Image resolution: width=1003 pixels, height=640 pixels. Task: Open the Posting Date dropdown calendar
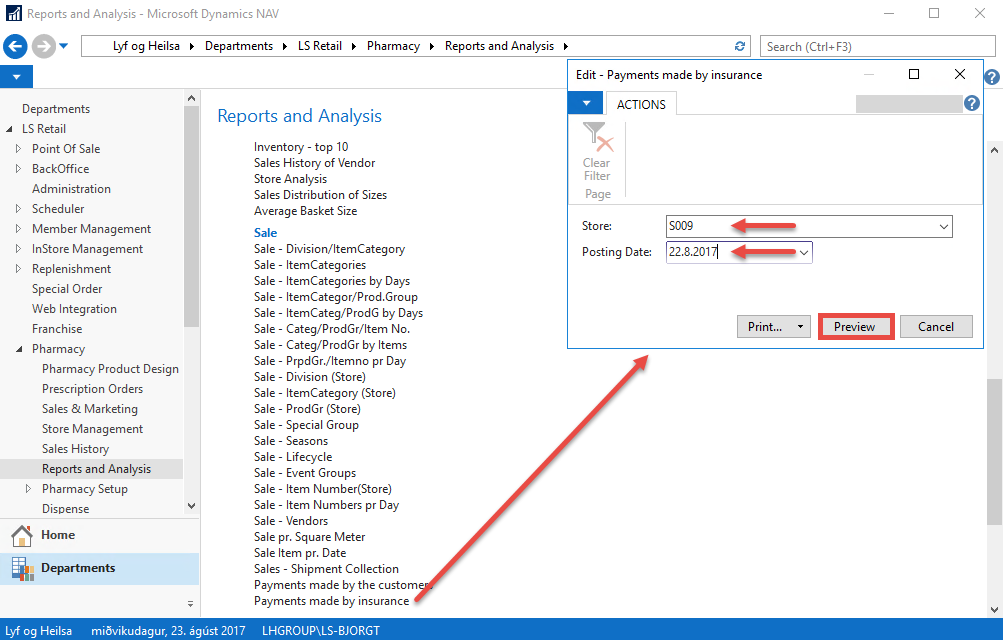click(804, 253)
